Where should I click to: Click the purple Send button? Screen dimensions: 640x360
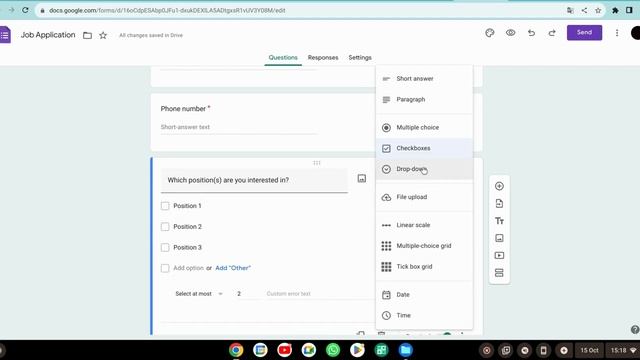[x=584, y=33]
